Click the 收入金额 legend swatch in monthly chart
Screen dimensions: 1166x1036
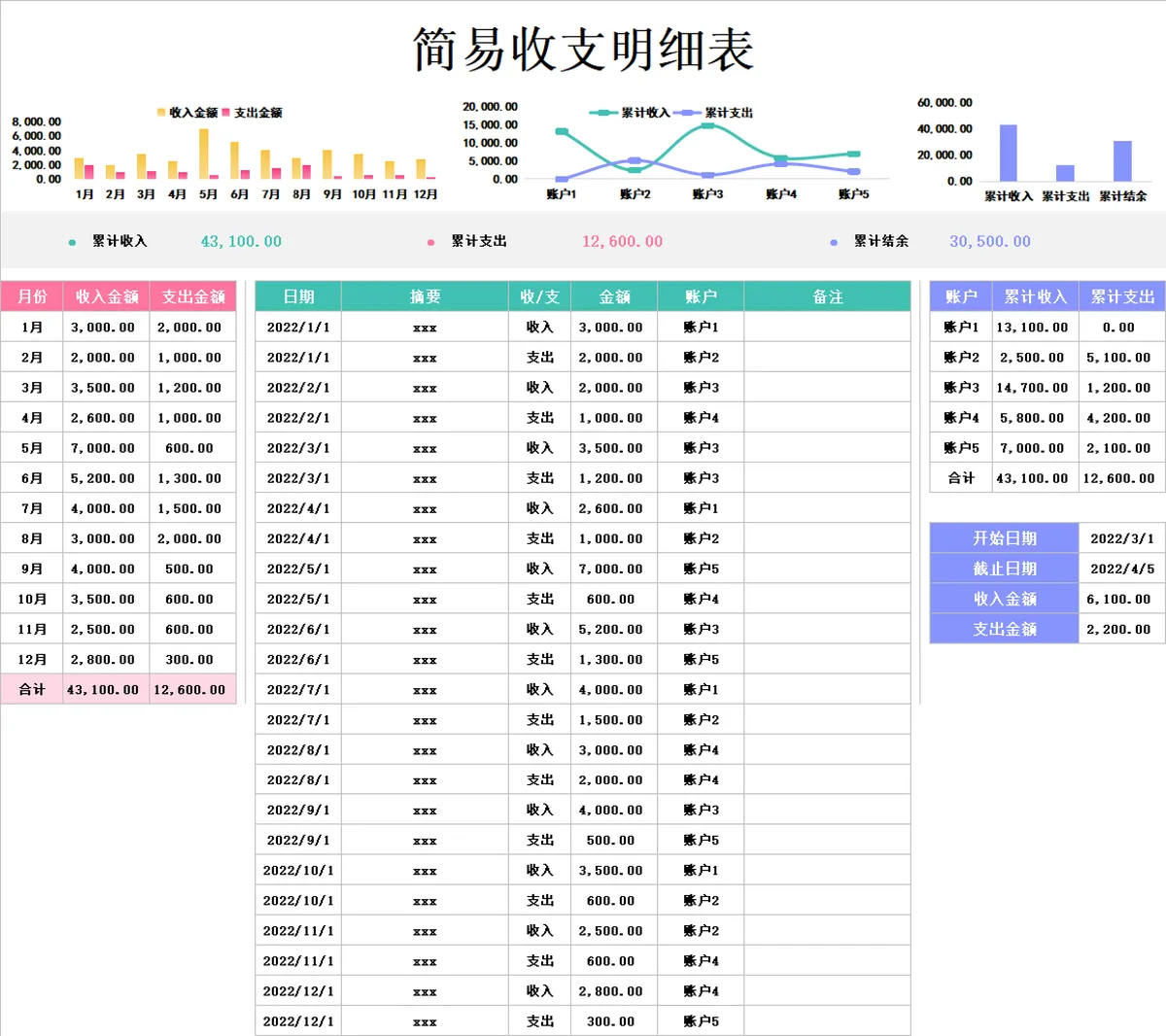click(x=161, y=113)
